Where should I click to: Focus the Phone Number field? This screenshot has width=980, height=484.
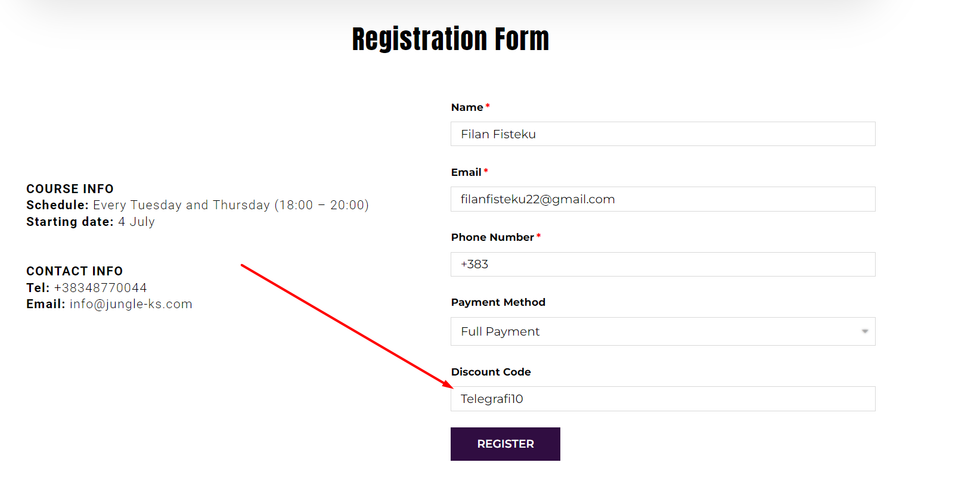[x=662, y=264]
